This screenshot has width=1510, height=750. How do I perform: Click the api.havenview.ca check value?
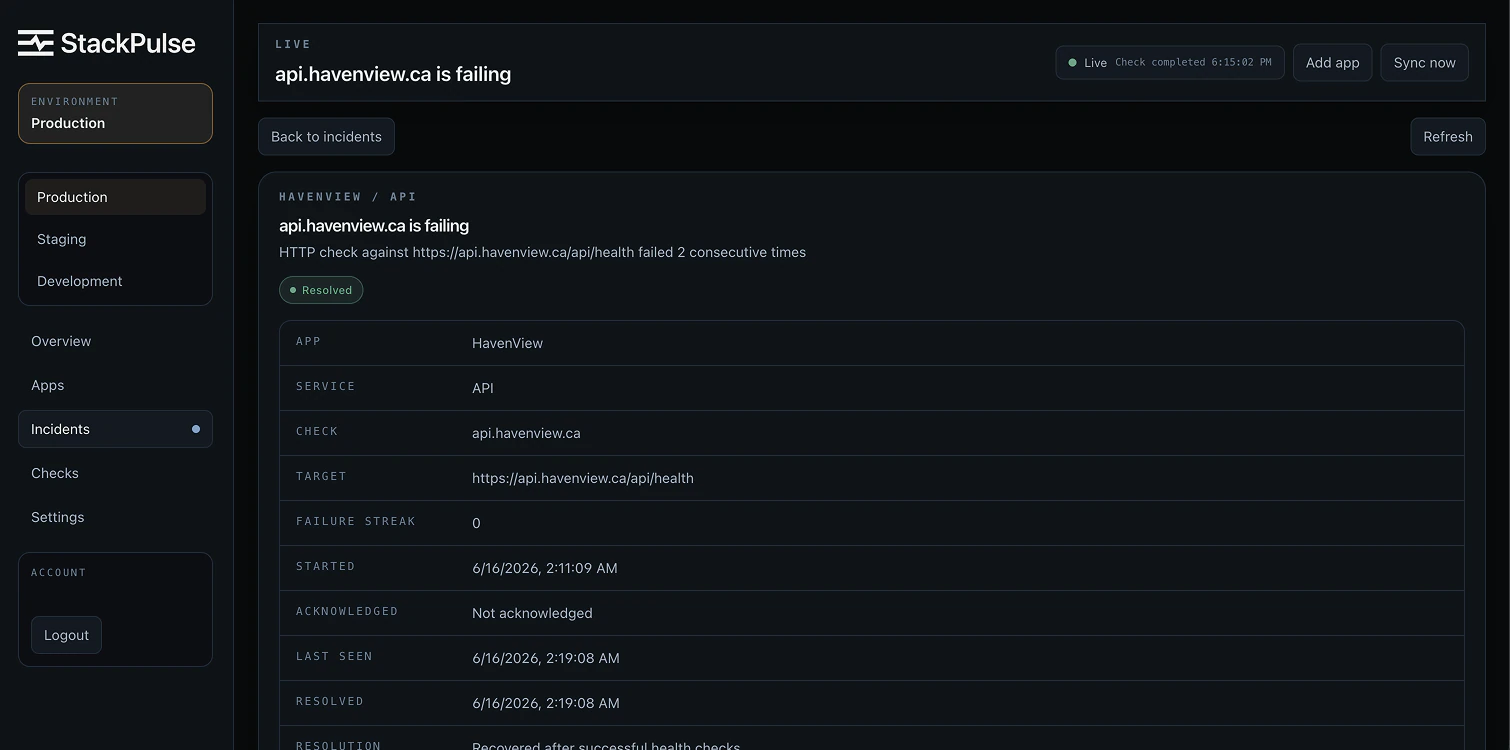(526, 433)
